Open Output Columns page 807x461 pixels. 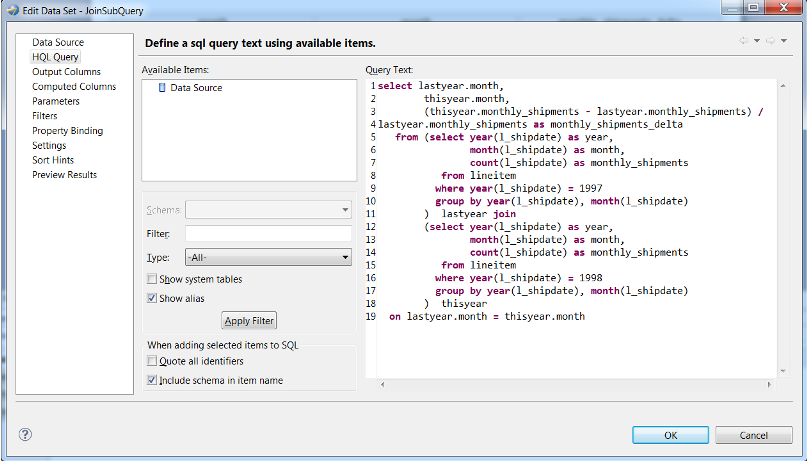tap(66, 72)
